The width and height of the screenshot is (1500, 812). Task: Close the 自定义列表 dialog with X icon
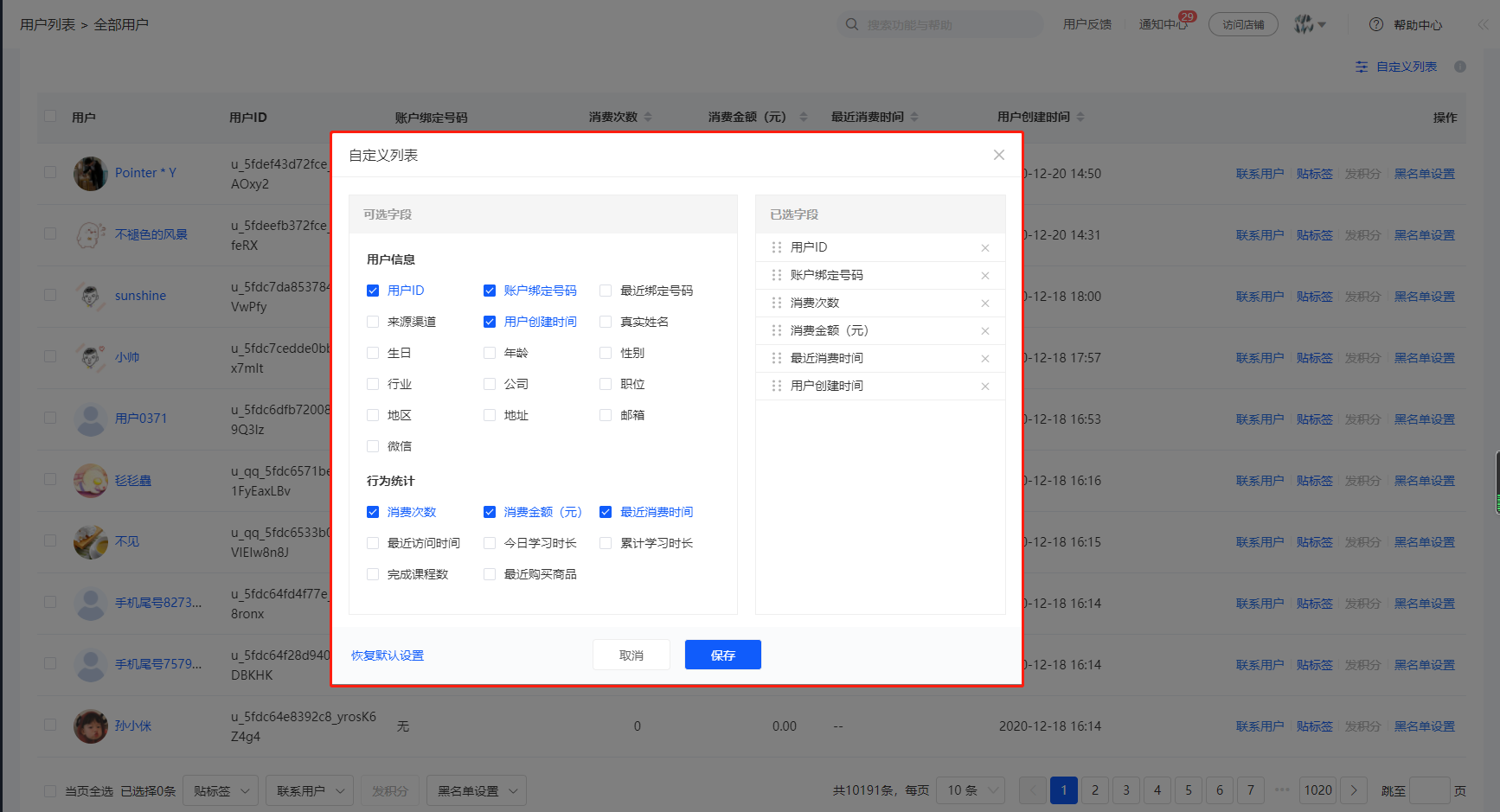[999, 155]
